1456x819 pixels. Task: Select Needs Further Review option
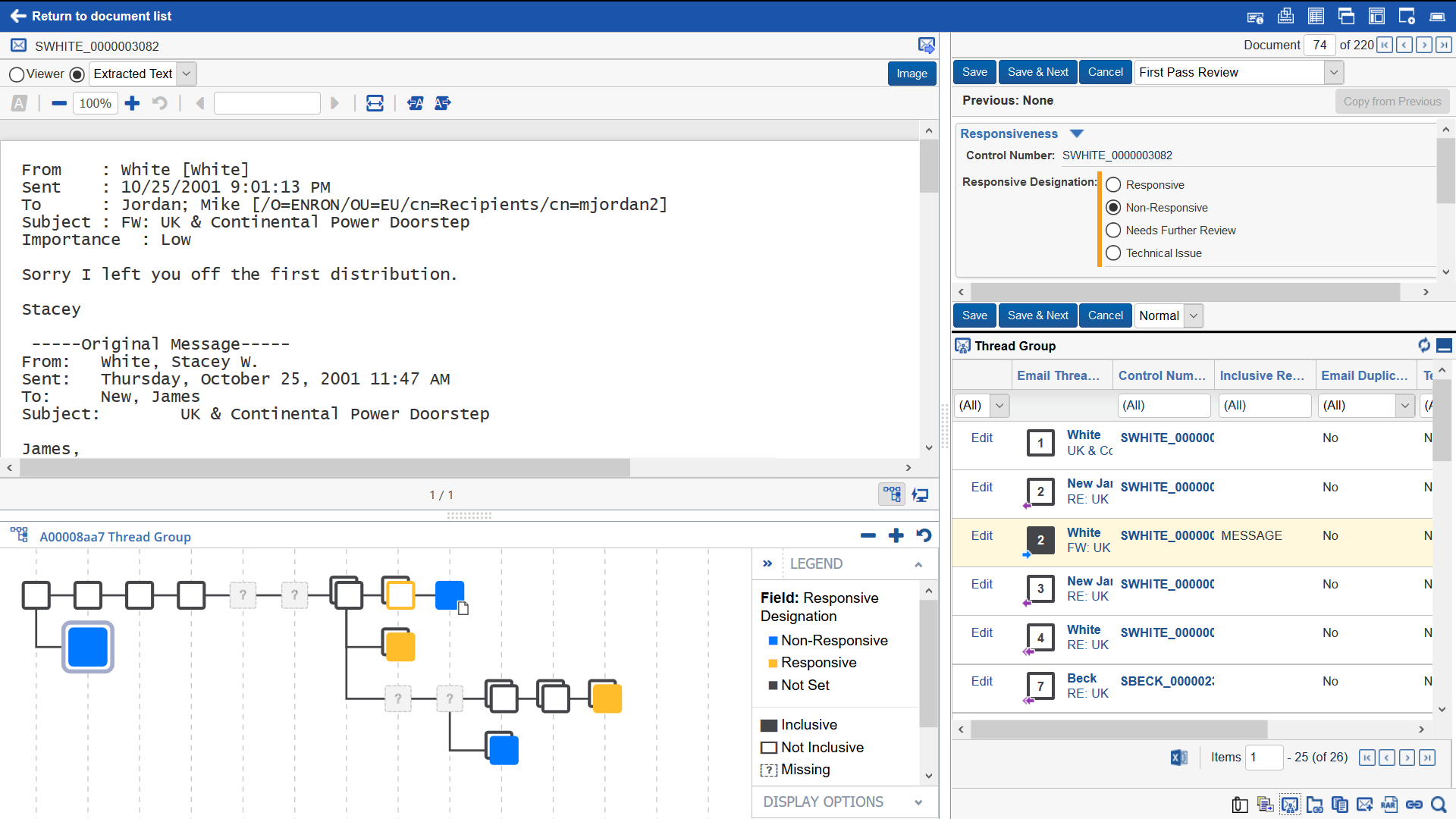pos(1113,231)
